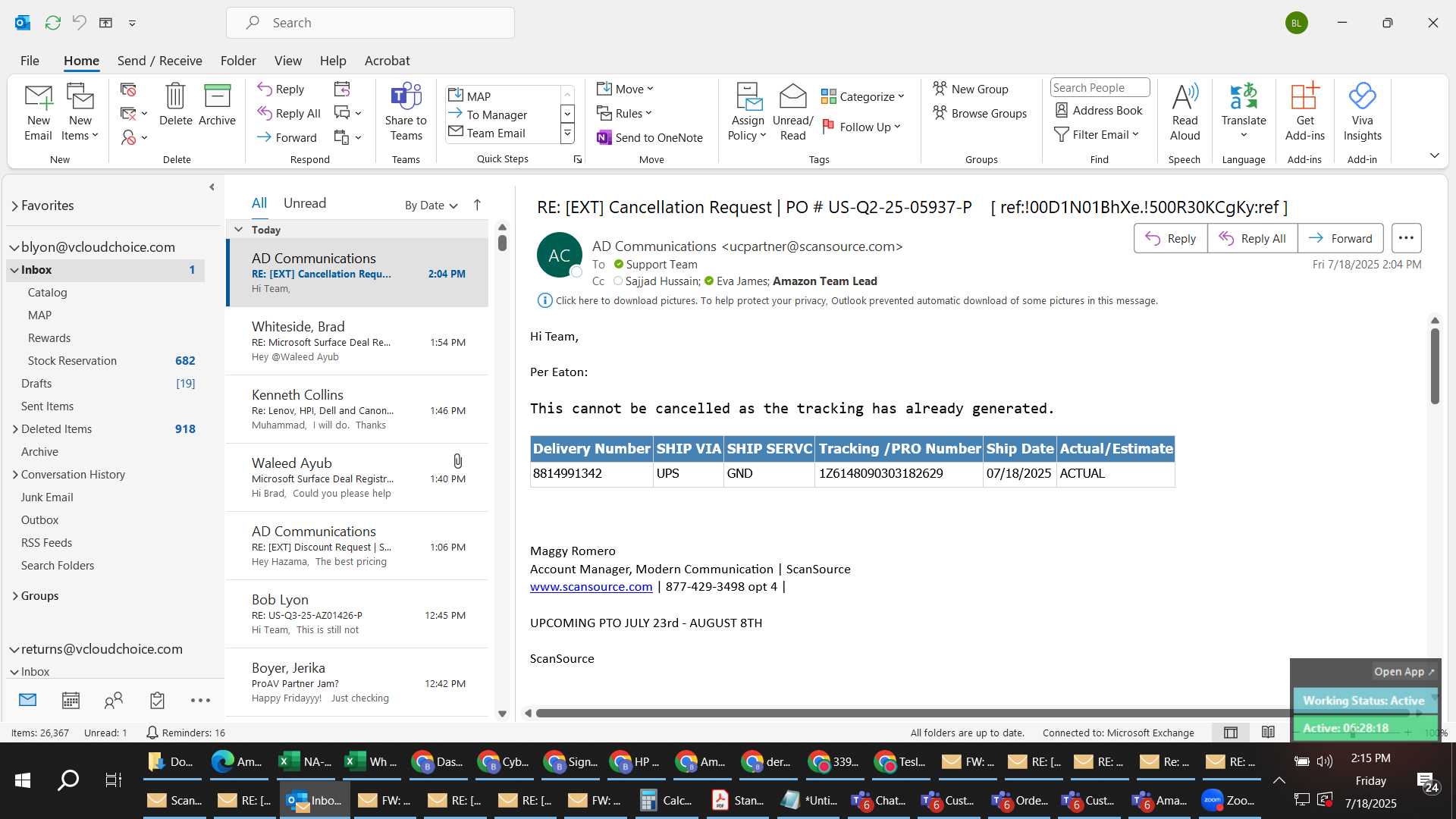Click Meeting reply icon in Respond group

[342, 89]
